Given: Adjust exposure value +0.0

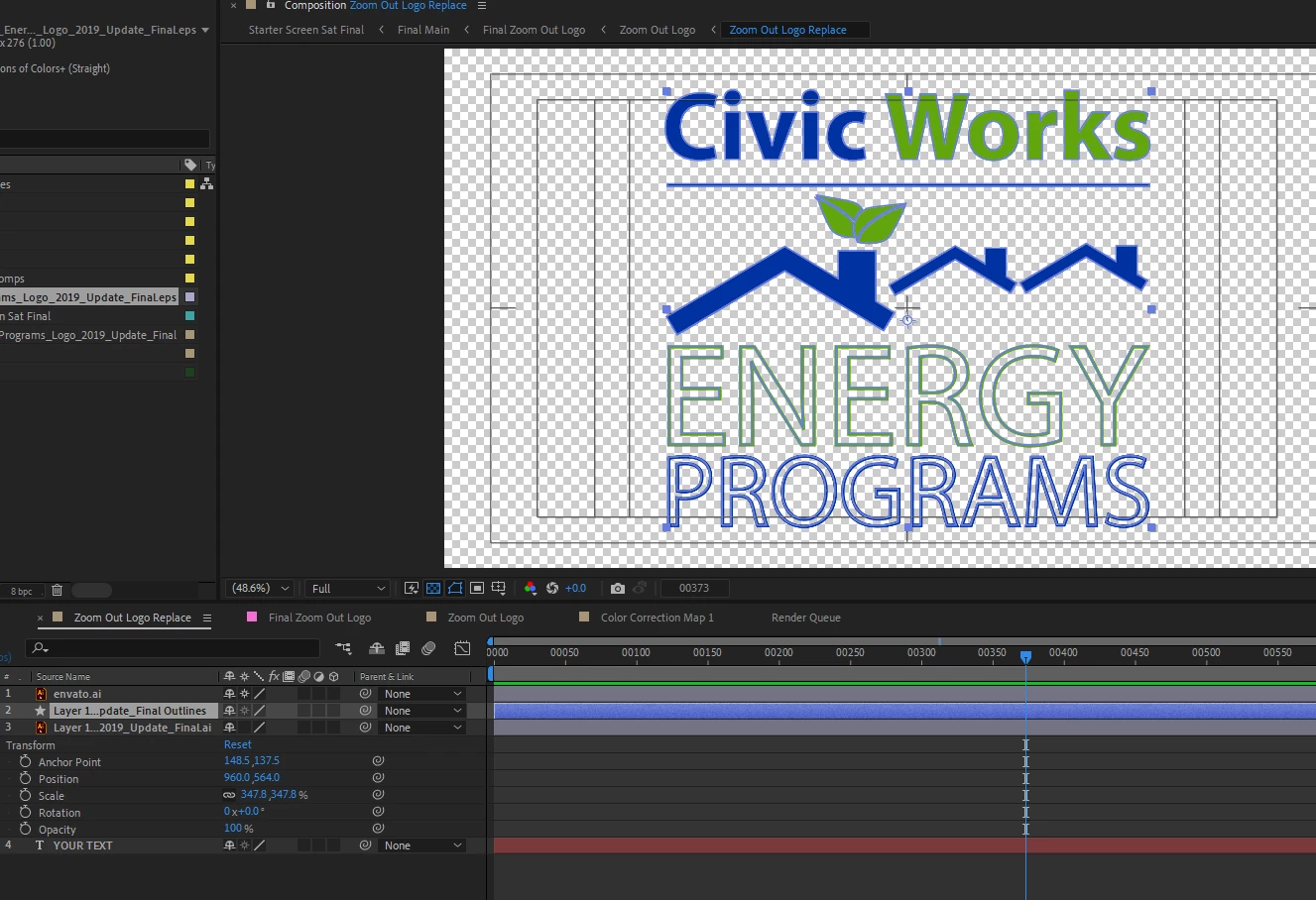Looking at the screenshot, I should coord(575,588).
